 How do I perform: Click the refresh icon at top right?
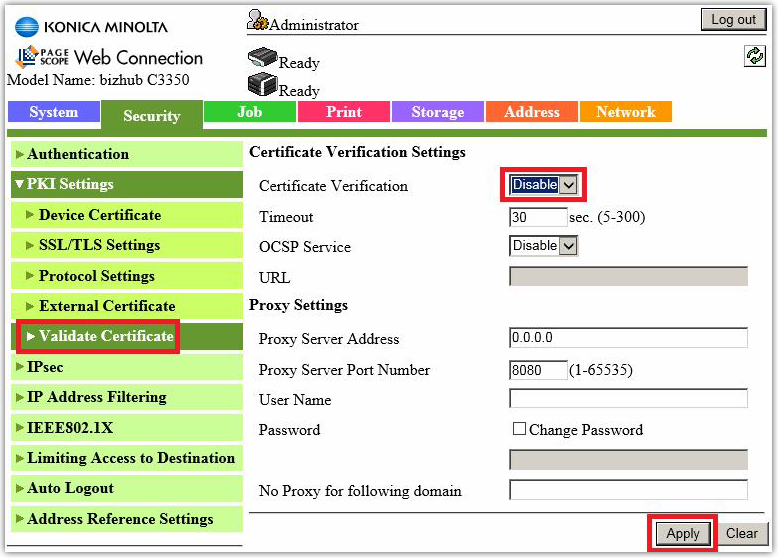tap(755, 57)
